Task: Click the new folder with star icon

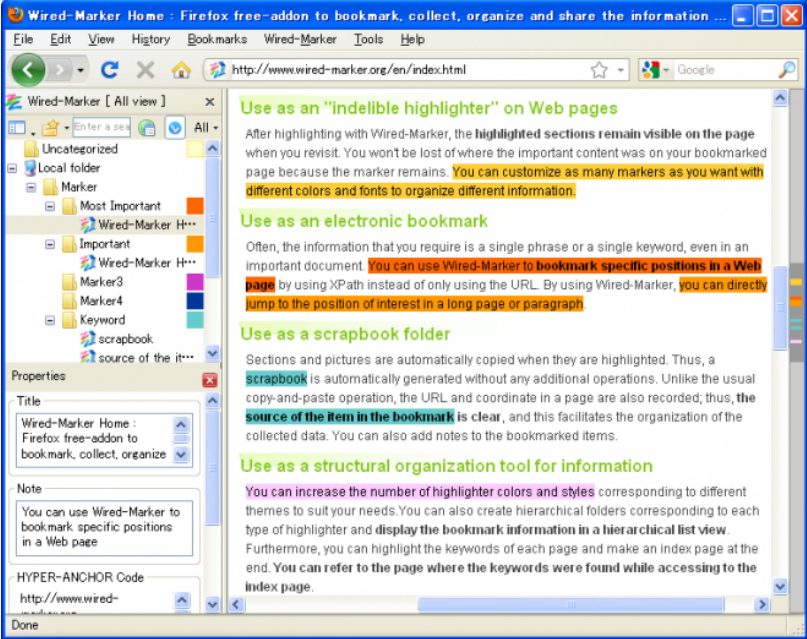Action: coord(50,127)
